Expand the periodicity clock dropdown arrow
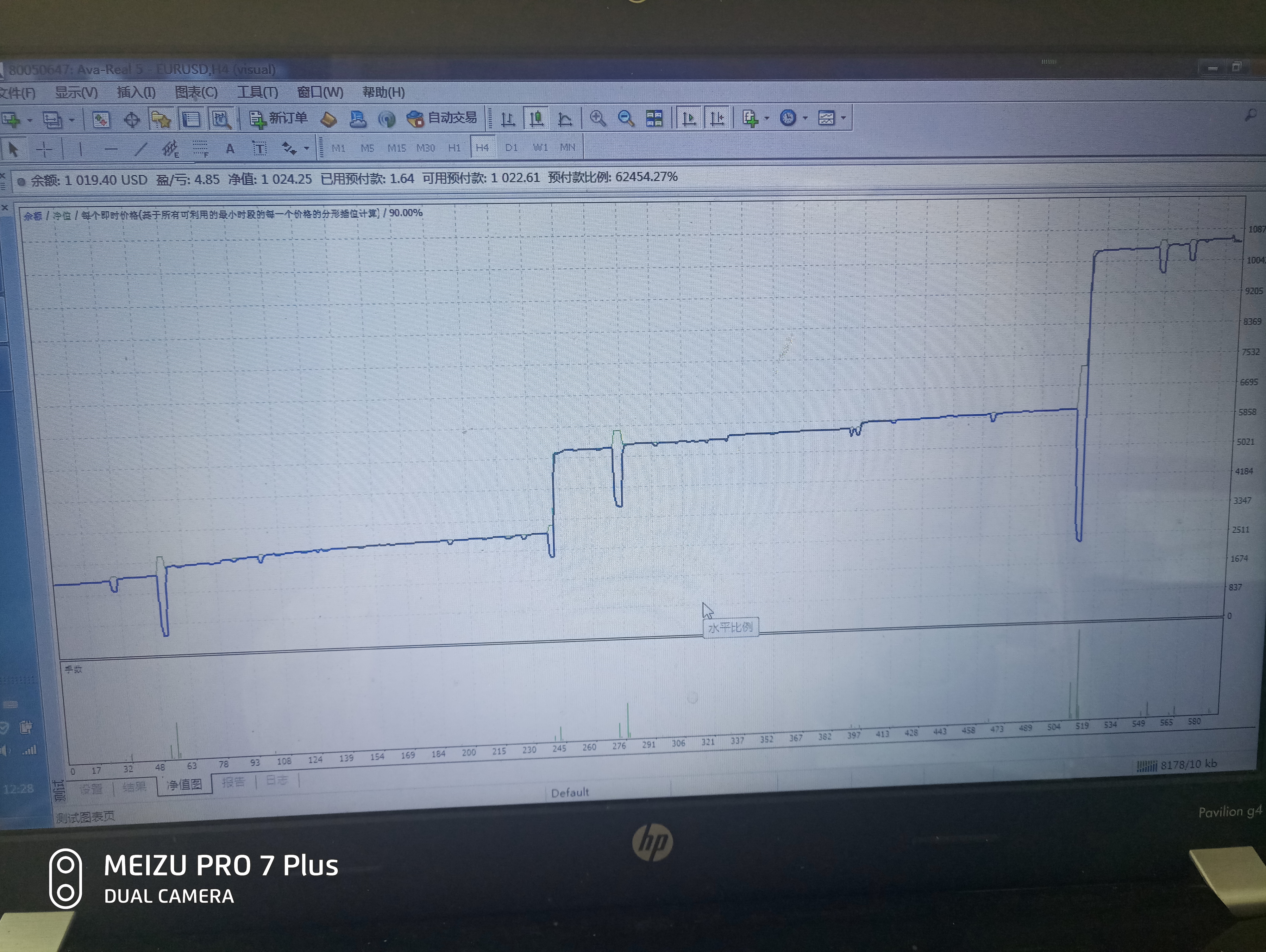 point(805,118)
